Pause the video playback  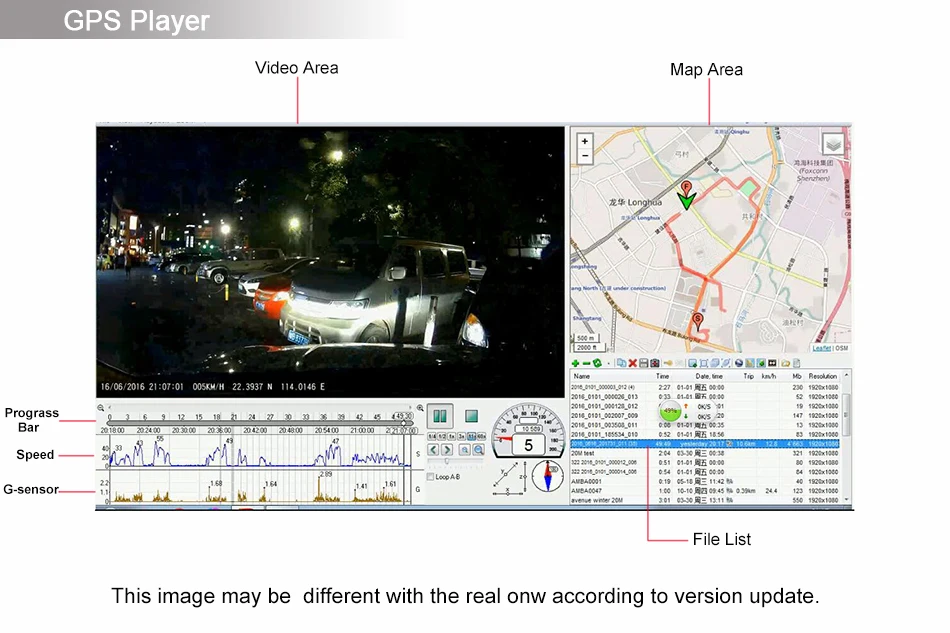click(440, 416)
